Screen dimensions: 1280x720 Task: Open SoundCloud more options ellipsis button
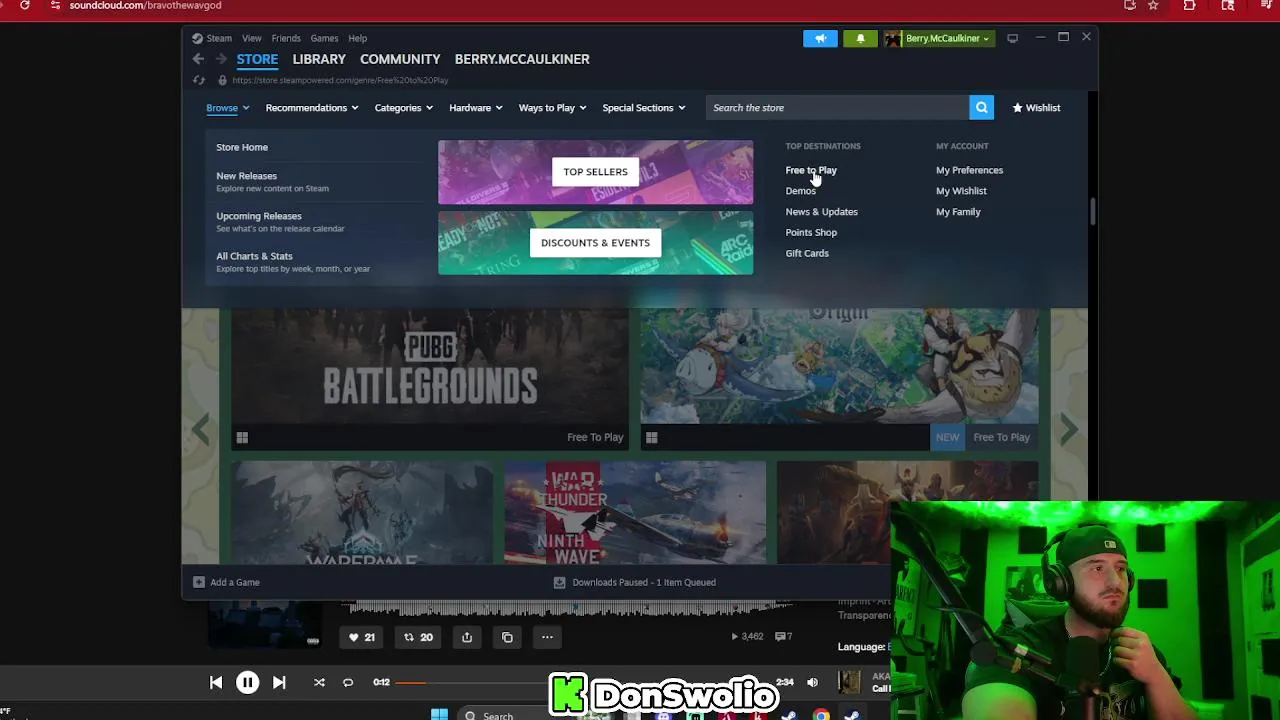[x=547, y=637]
